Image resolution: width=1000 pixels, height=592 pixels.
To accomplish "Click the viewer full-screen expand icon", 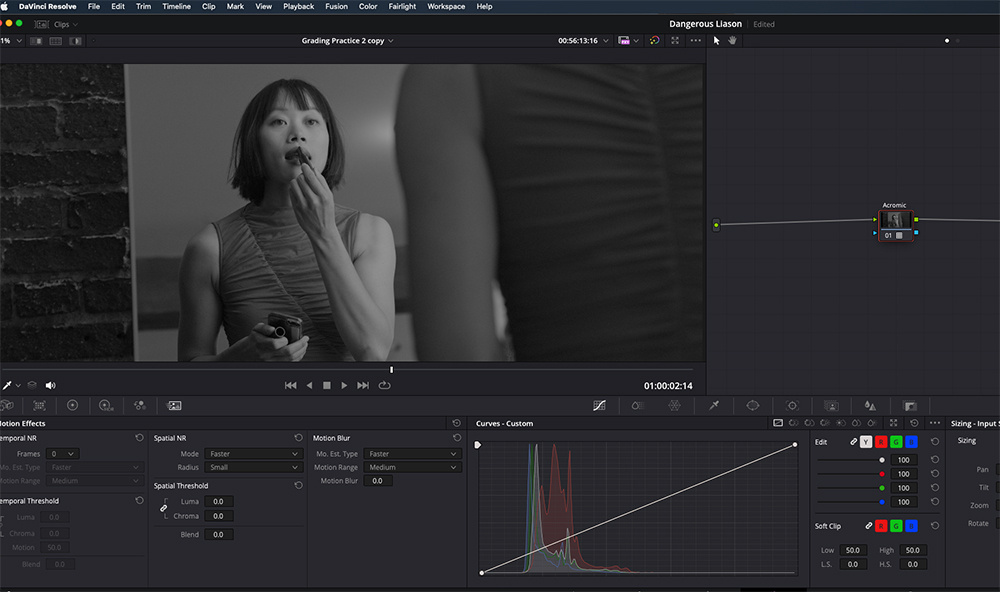I will coord(675,40).
